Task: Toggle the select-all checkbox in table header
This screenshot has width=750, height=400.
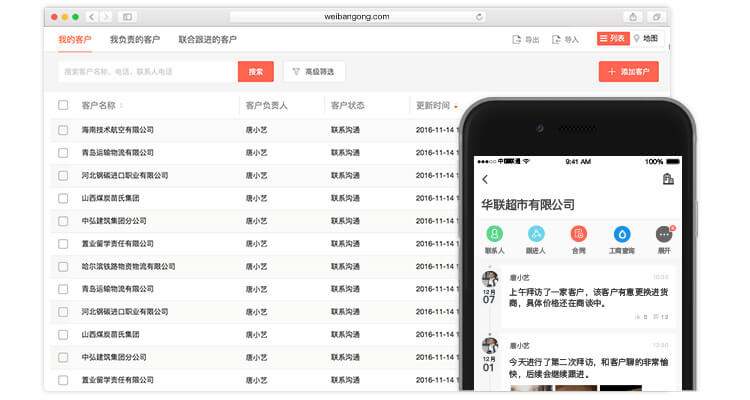Action: tap(63, 105)
